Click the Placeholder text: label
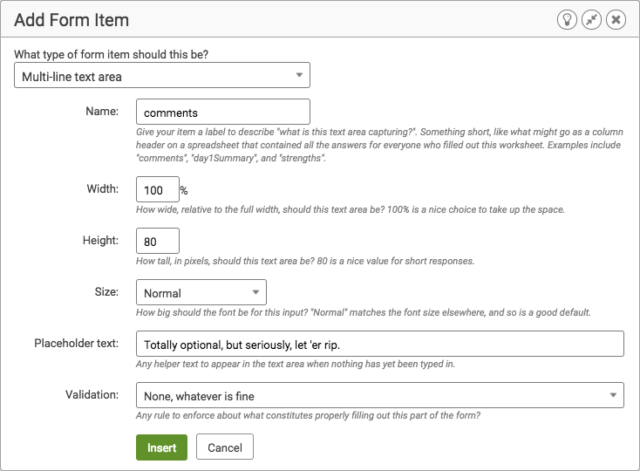Screen dimensions: 640x471 coord(76,343)
